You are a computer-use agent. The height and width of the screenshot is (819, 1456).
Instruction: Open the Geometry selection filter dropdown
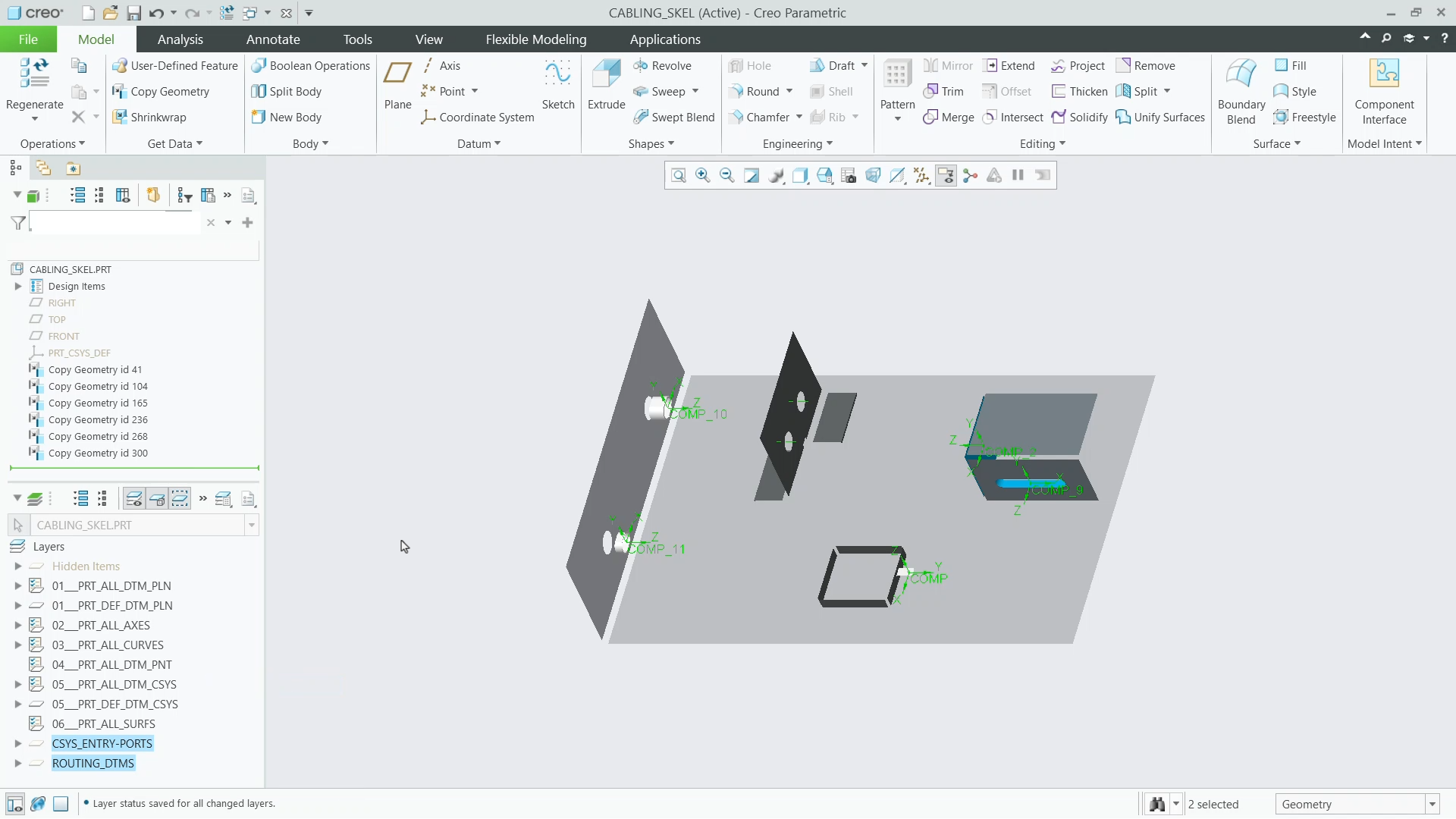1432,805
